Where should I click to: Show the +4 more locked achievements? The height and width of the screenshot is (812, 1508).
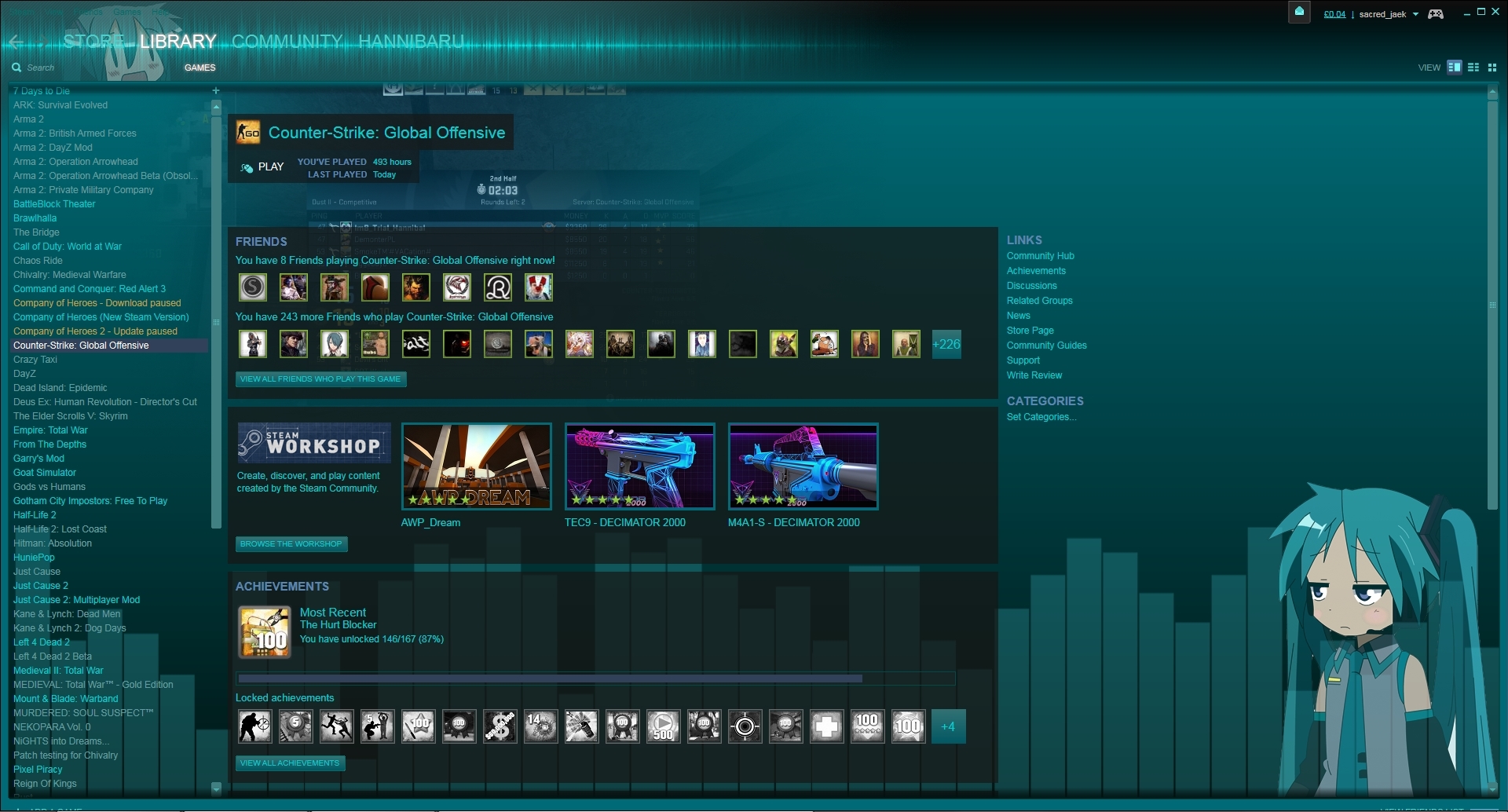click(948, 726)
